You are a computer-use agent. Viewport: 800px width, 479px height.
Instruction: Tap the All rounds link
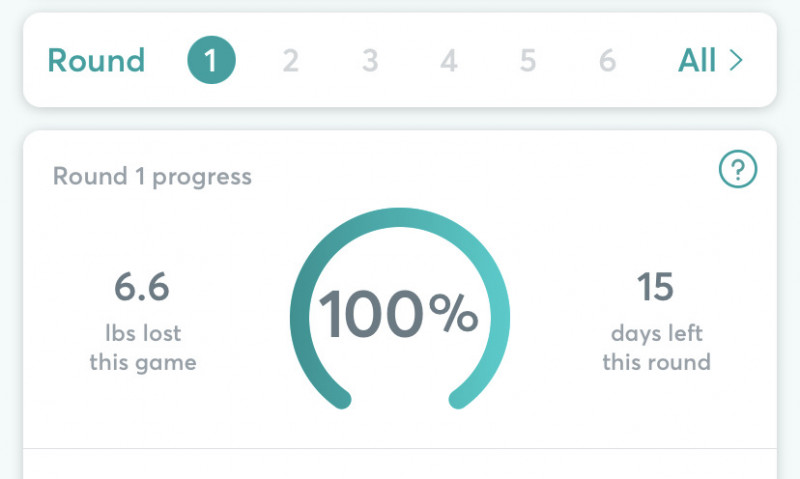(x=697, y=61)
